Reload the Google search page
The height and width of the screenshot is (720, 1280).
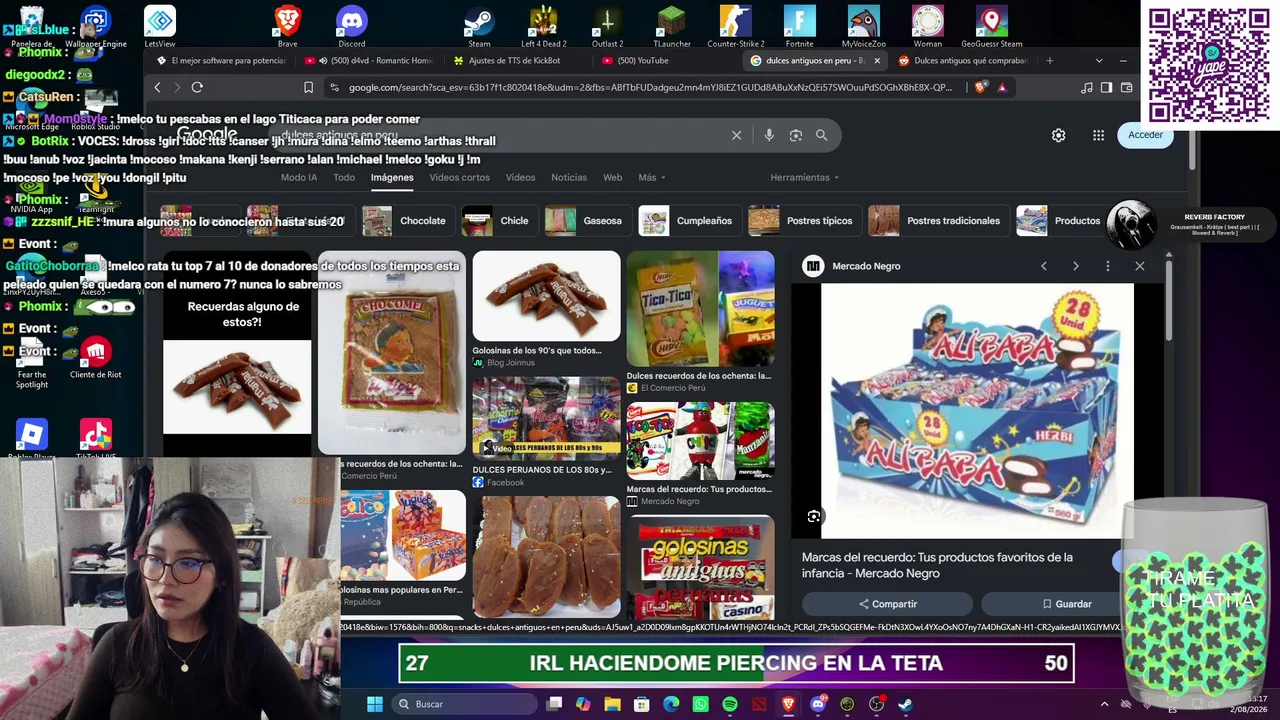pos(197,88)
